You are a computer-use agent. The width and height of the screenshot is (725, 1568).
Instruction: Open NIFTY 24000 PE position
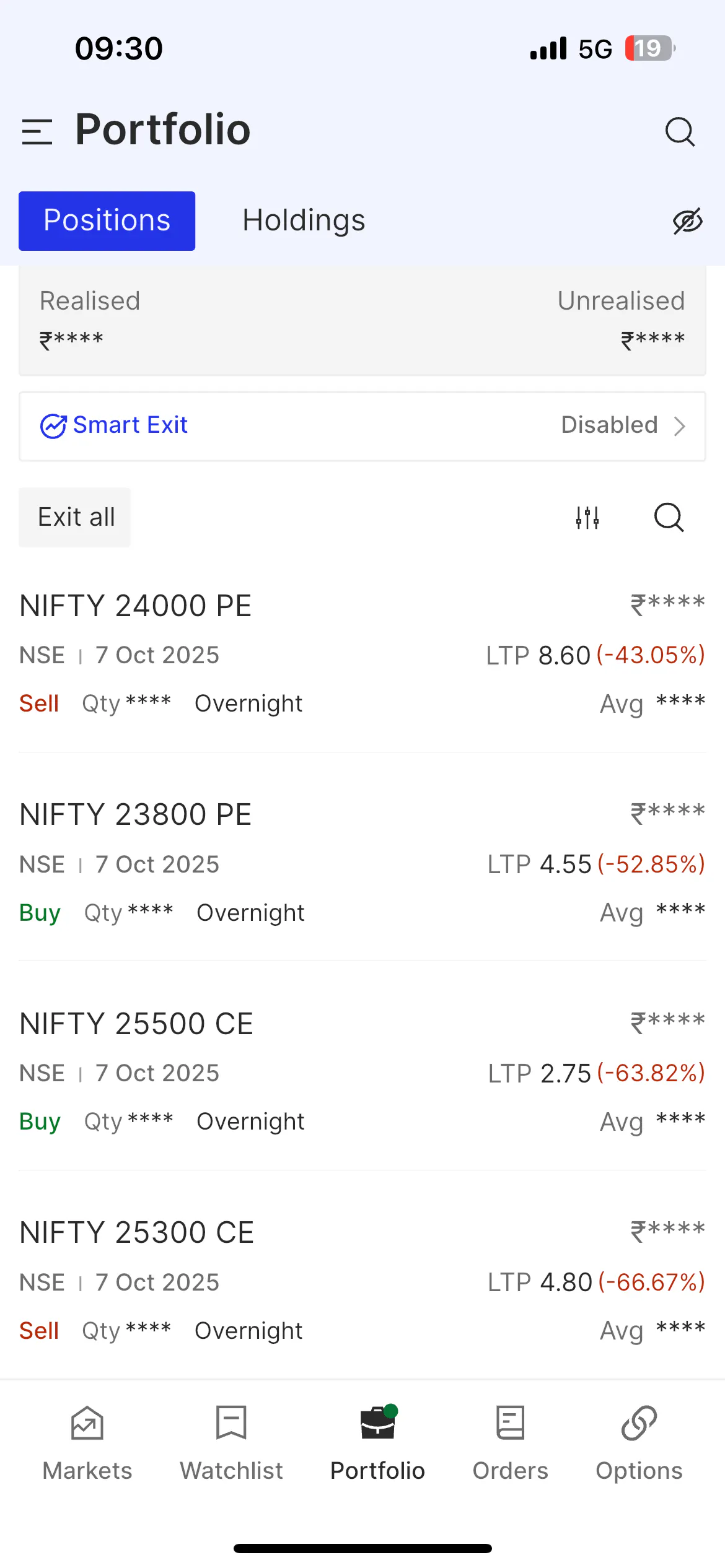coord(135,606)
